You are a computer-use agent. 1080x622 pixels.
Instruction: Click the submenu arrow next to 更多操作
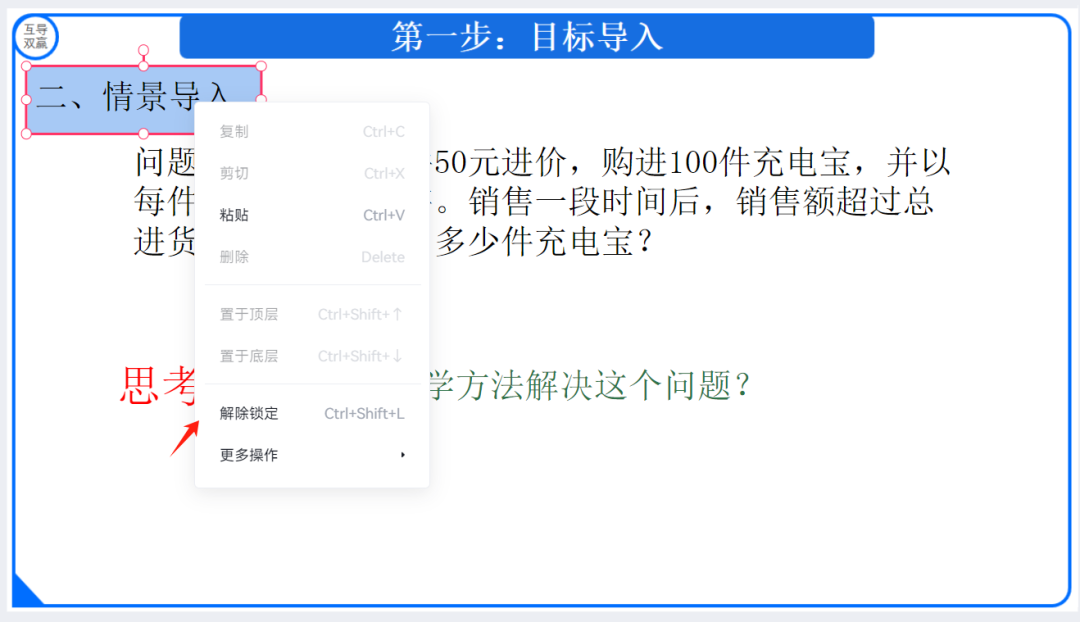point(403,454)
